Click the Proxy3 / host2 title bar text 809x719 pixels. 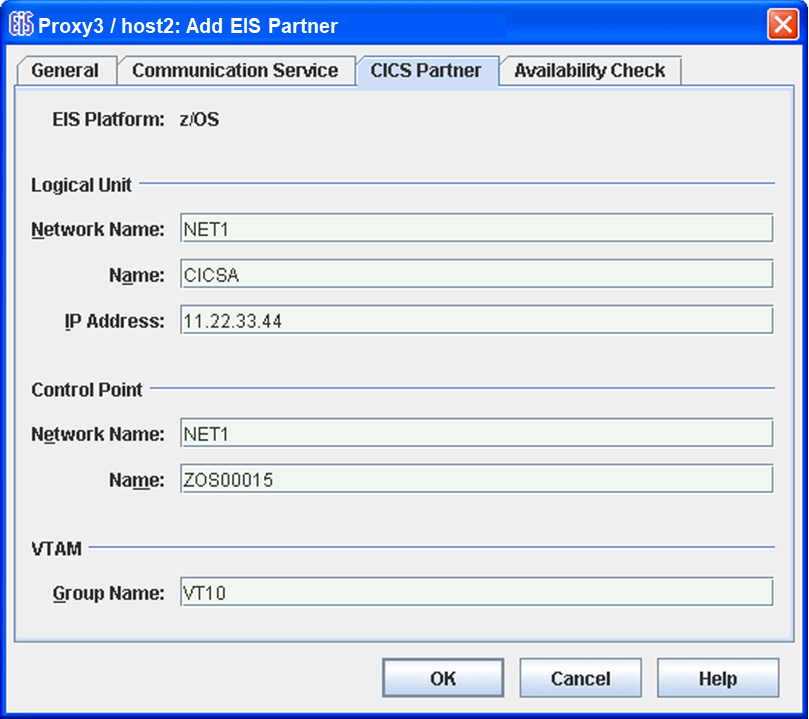tap(188, 26)
